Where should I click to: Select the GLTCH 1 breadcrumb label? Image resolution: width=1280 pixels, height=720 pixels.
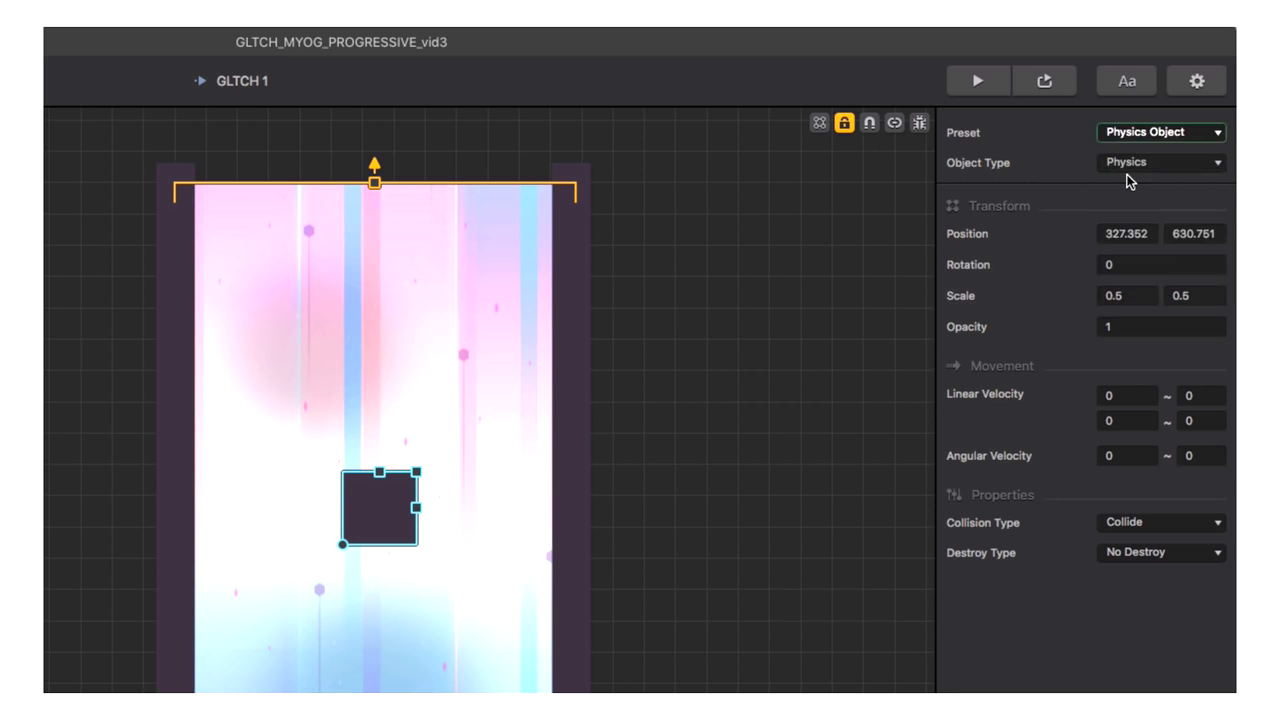pos(242,81)
